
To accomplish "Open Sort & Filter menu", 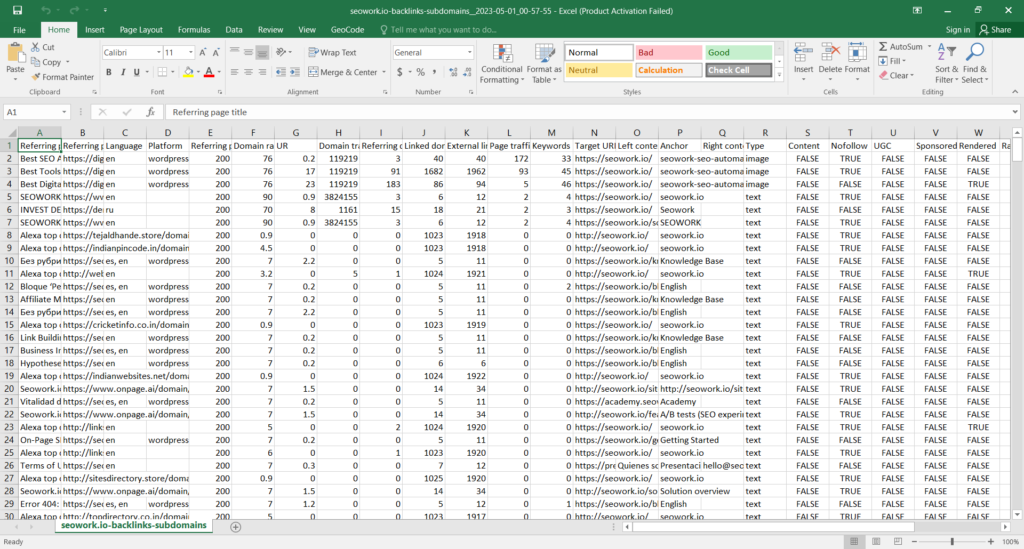I will (946, 63).
